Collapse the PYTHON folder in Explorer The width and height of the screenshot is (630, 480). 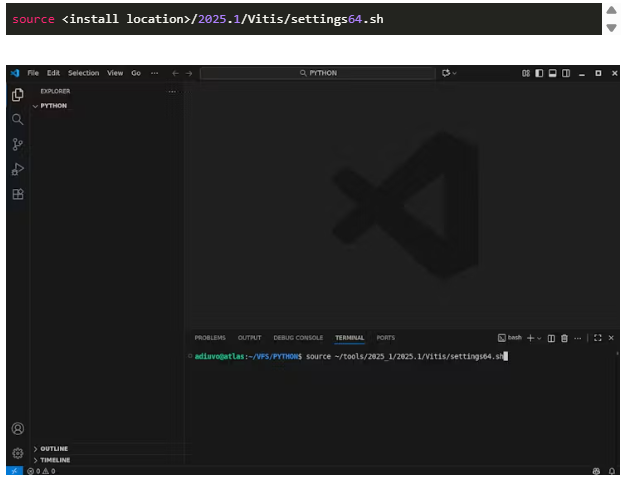click(52, 105)
